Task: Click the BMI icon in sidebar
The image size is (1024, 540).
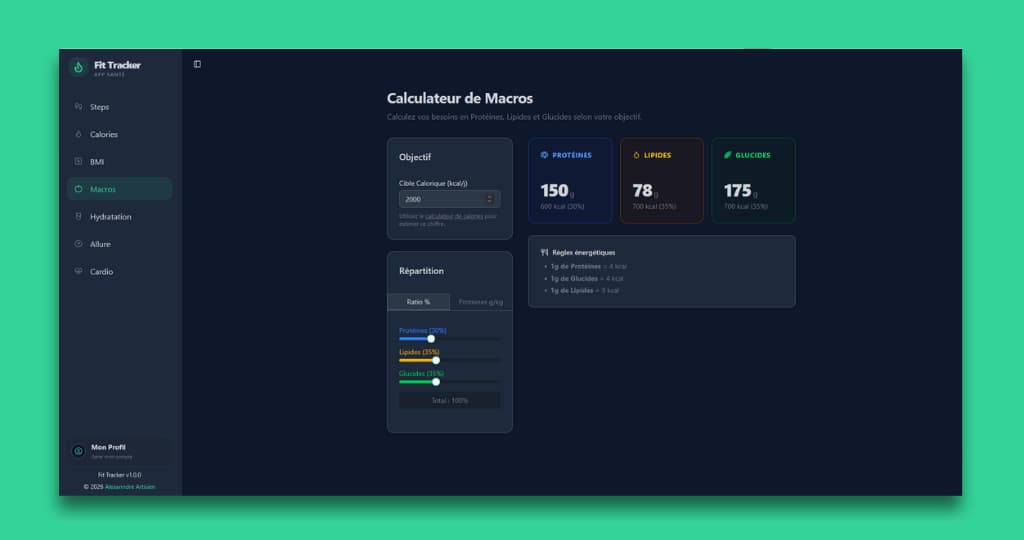Action: 78,161
